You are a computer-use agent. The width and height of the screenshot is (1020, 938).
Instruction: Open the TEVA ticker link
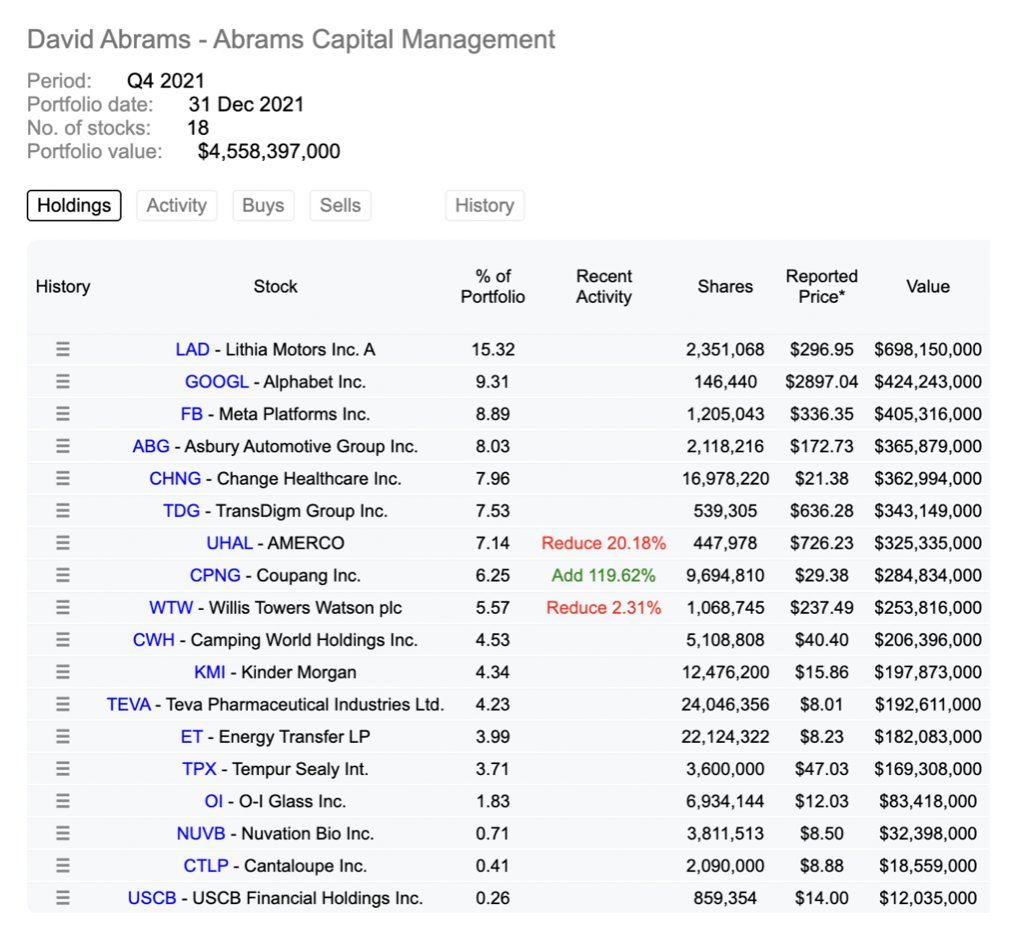129,704
